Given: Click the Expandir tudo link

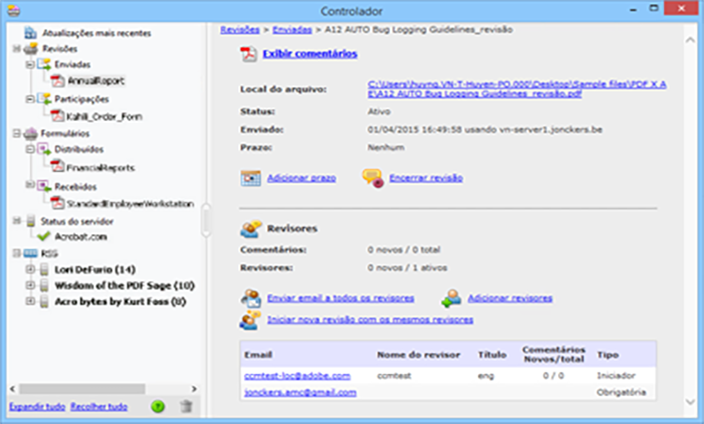Looking at the screenshot, I should (x=37, y=407).
